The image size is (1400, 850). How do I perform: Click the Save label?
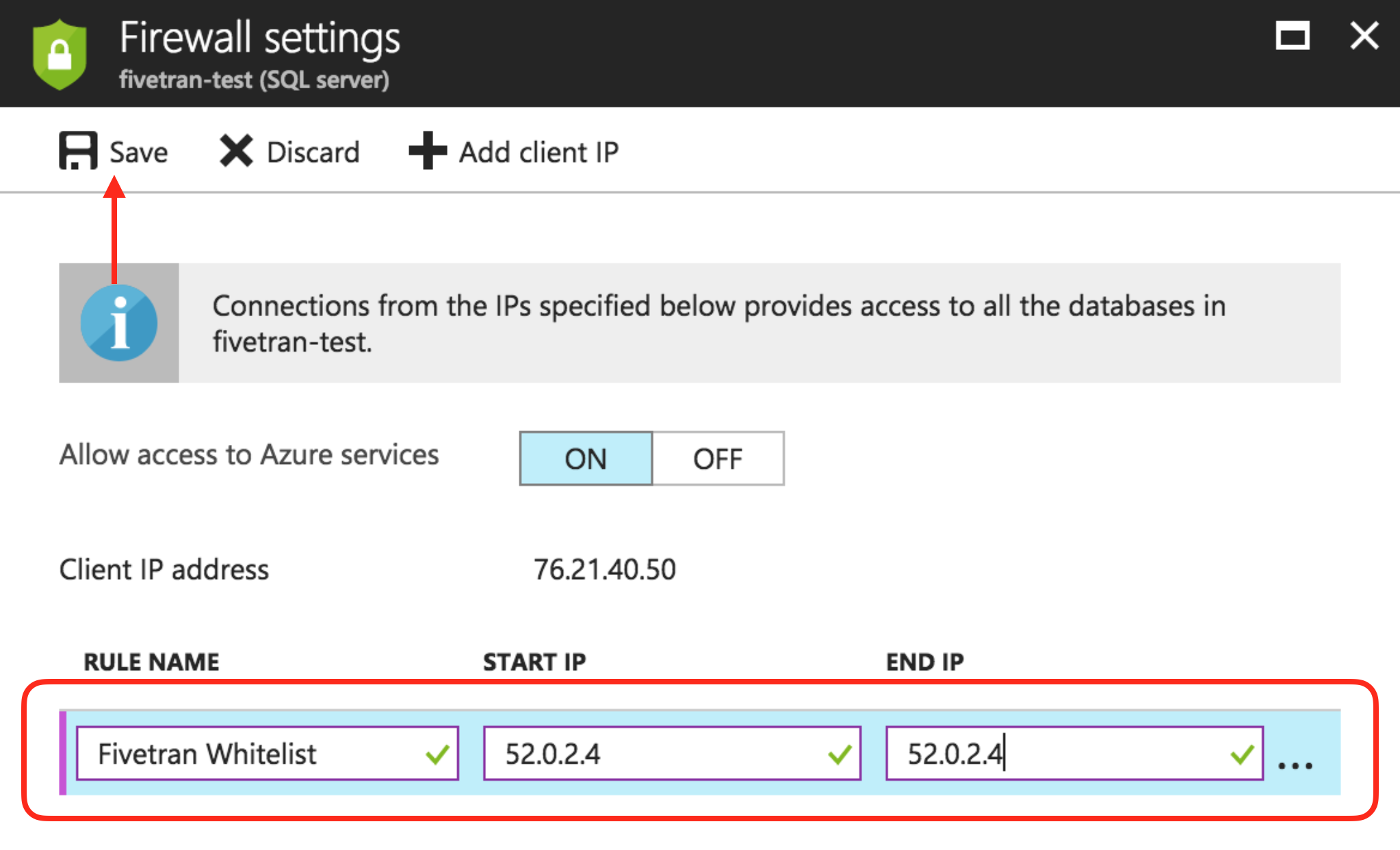139,152
